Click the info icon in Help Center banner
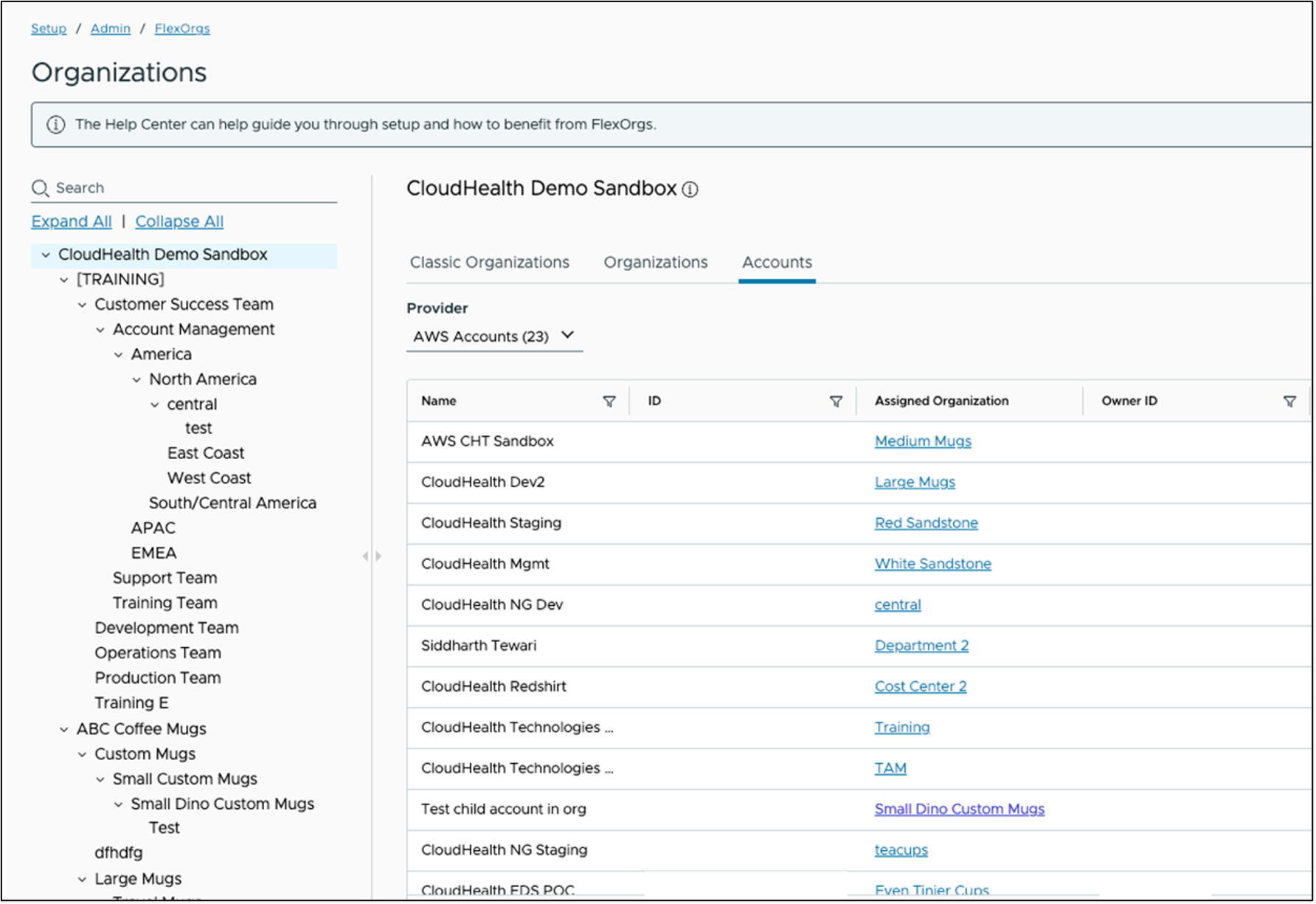Viewport: 1316px width, 904px height. coord(56,125)
